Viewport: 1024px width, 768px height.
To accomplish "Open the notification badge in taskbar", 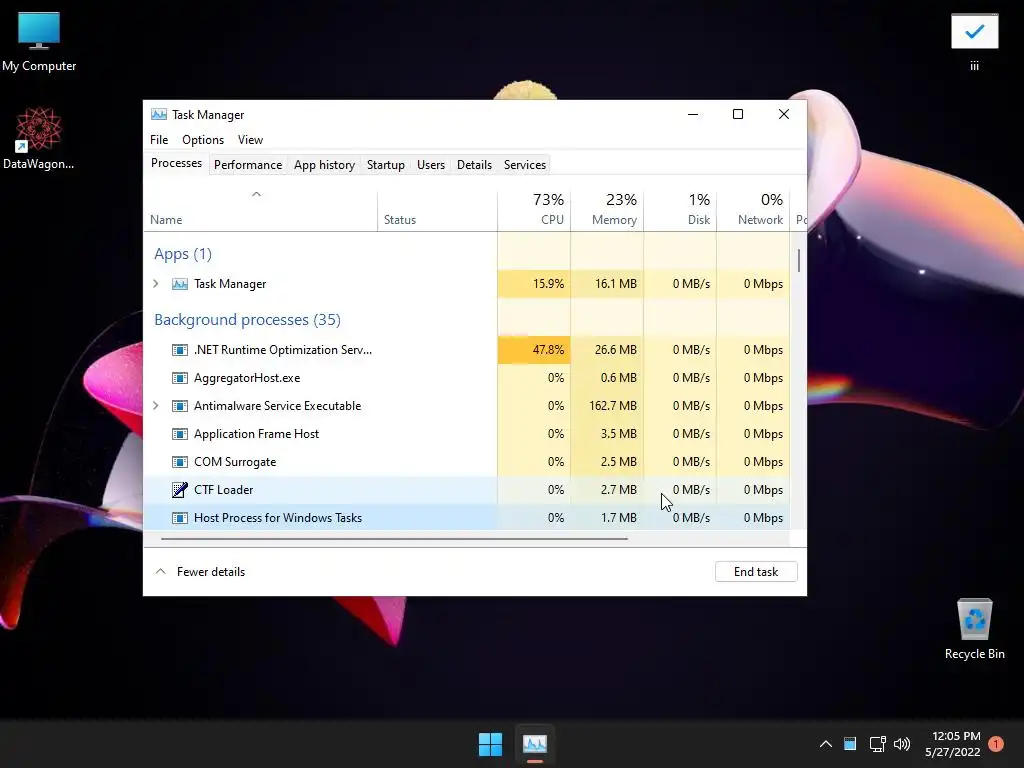I will (x=996, y=744).
